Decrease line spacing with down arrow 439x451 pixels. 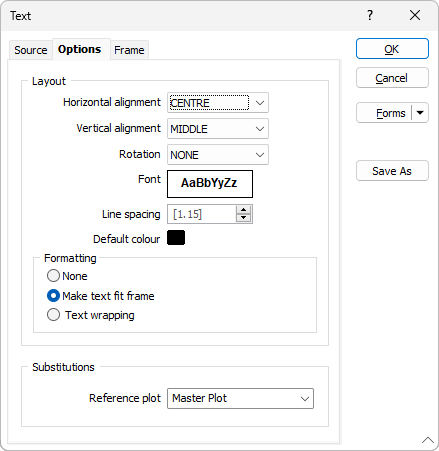pyautogui.click(x=244, y=218)
